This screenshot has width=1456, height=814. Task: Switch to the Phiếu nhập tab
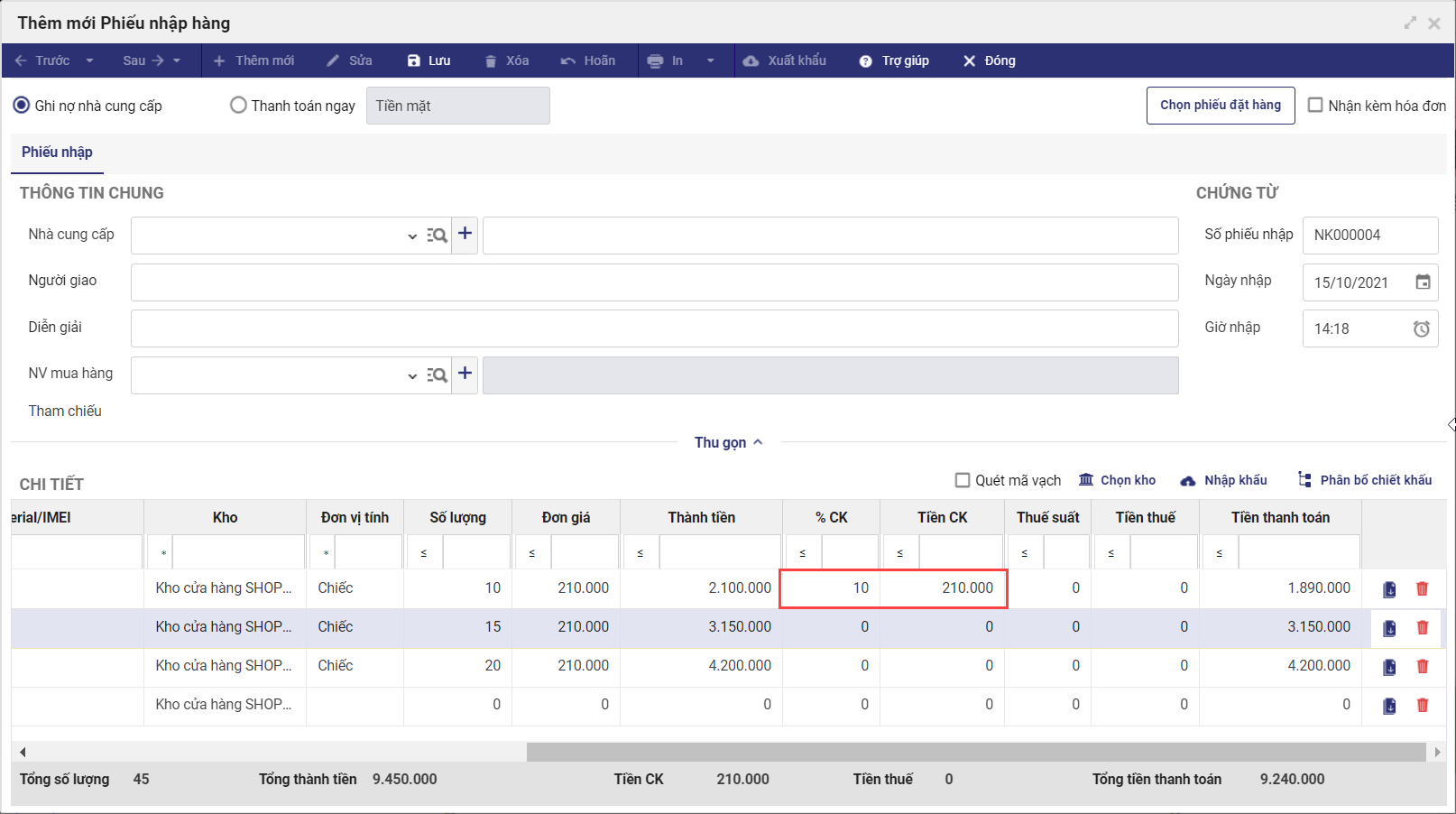point(57,153)
